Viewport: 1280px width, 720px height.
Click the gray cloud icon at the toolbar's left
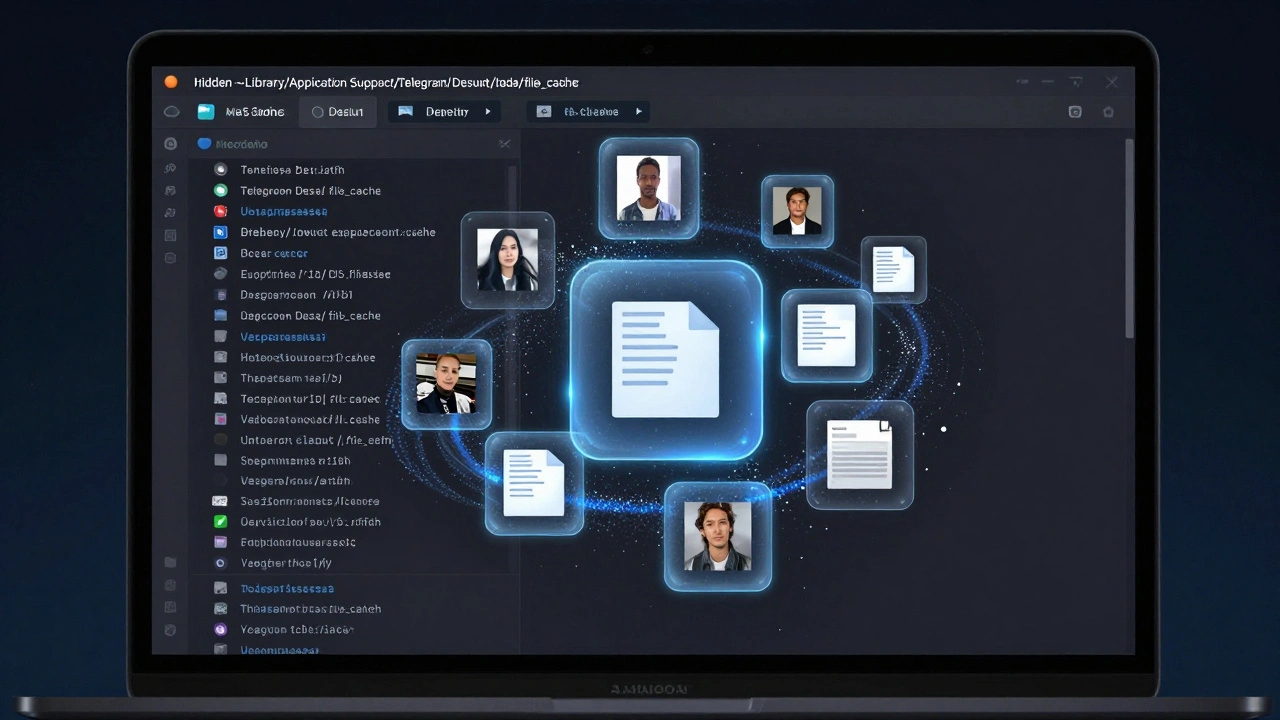click(171, 111)
